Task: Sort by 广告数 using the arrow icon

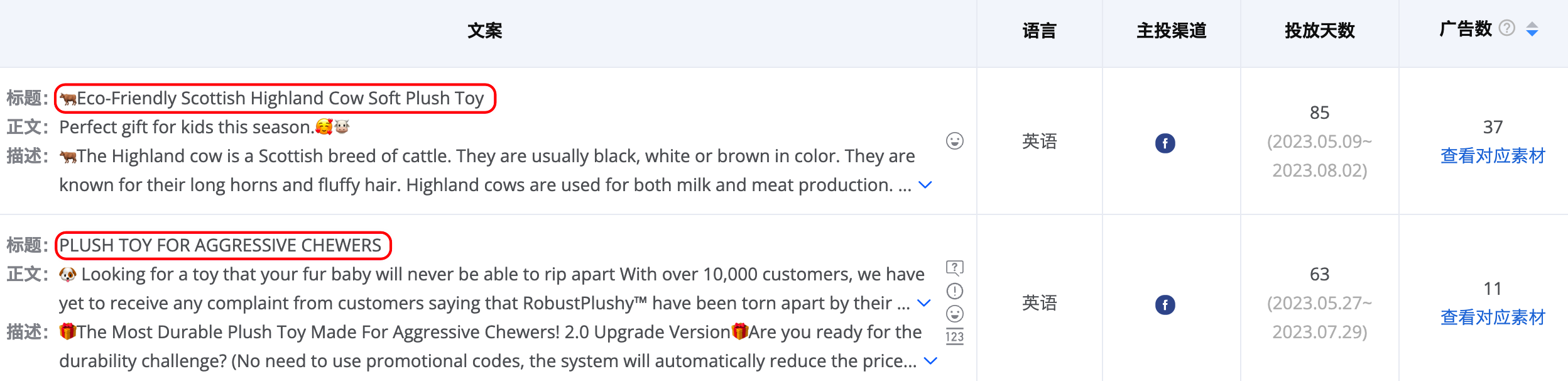Action: [1532, 29]
